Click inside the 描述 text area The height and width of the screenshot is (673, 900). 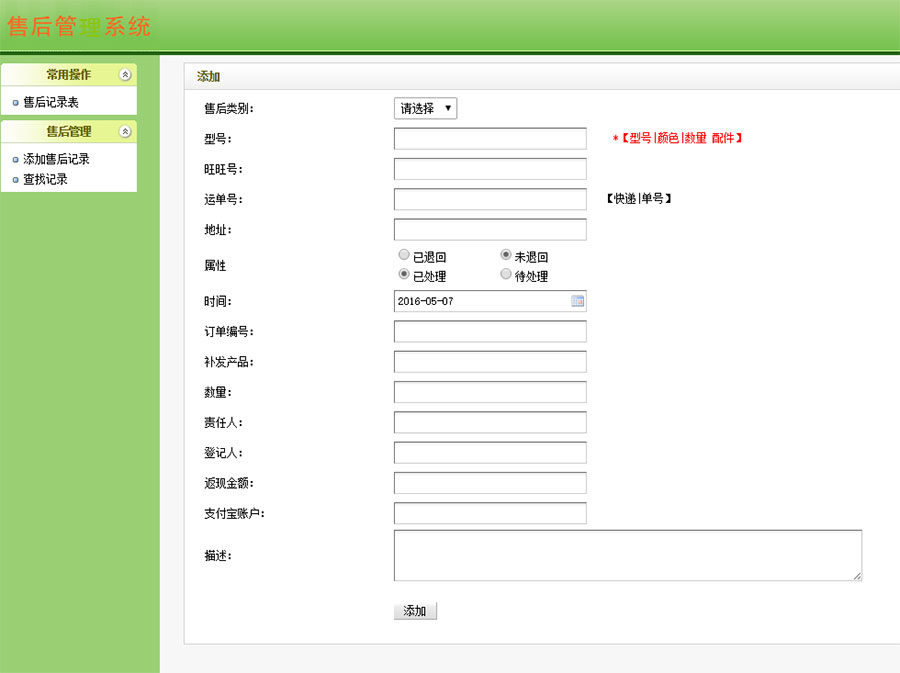[x=627, y=555]
